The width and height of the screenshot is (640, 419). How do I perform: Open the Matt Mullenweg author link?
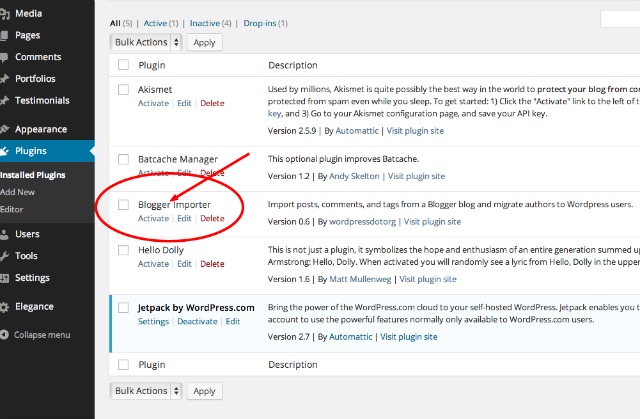(x=360, y=279)
